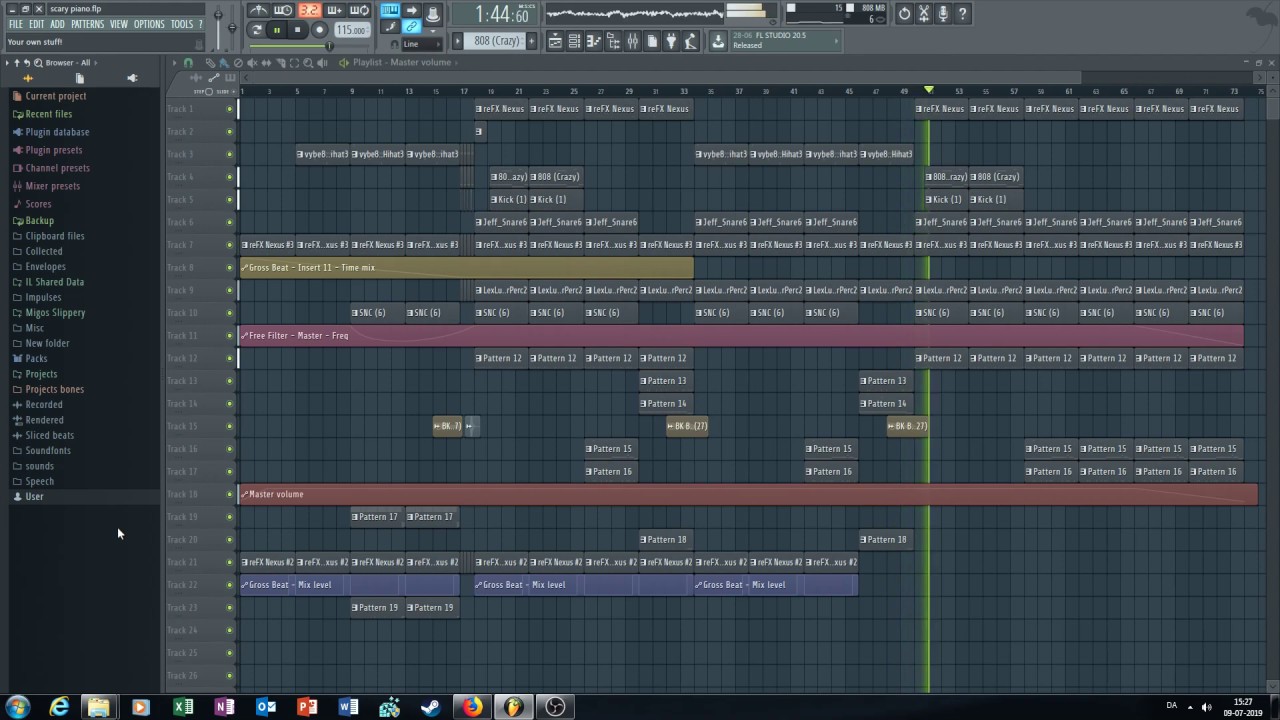The width and height of the screenshot is (1280, 720).
Task: Open the plugin picker (plug icon)
Action: tap(672, 41)
